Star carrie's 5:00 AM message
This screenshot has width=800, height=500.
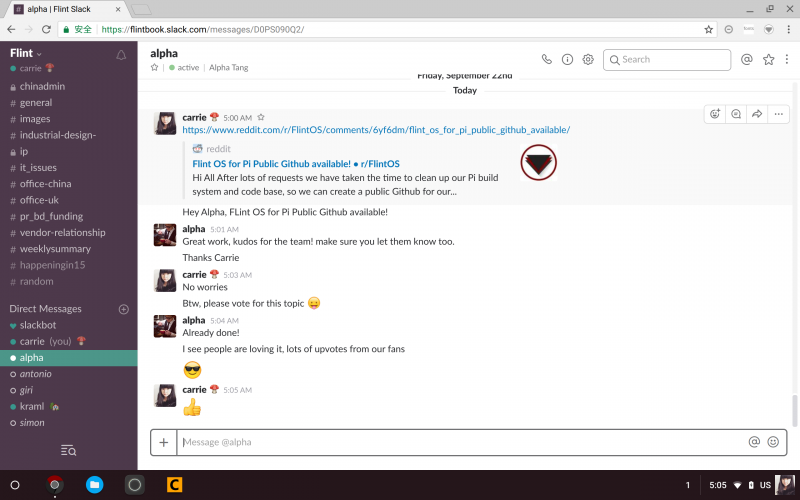pos(261,117)
